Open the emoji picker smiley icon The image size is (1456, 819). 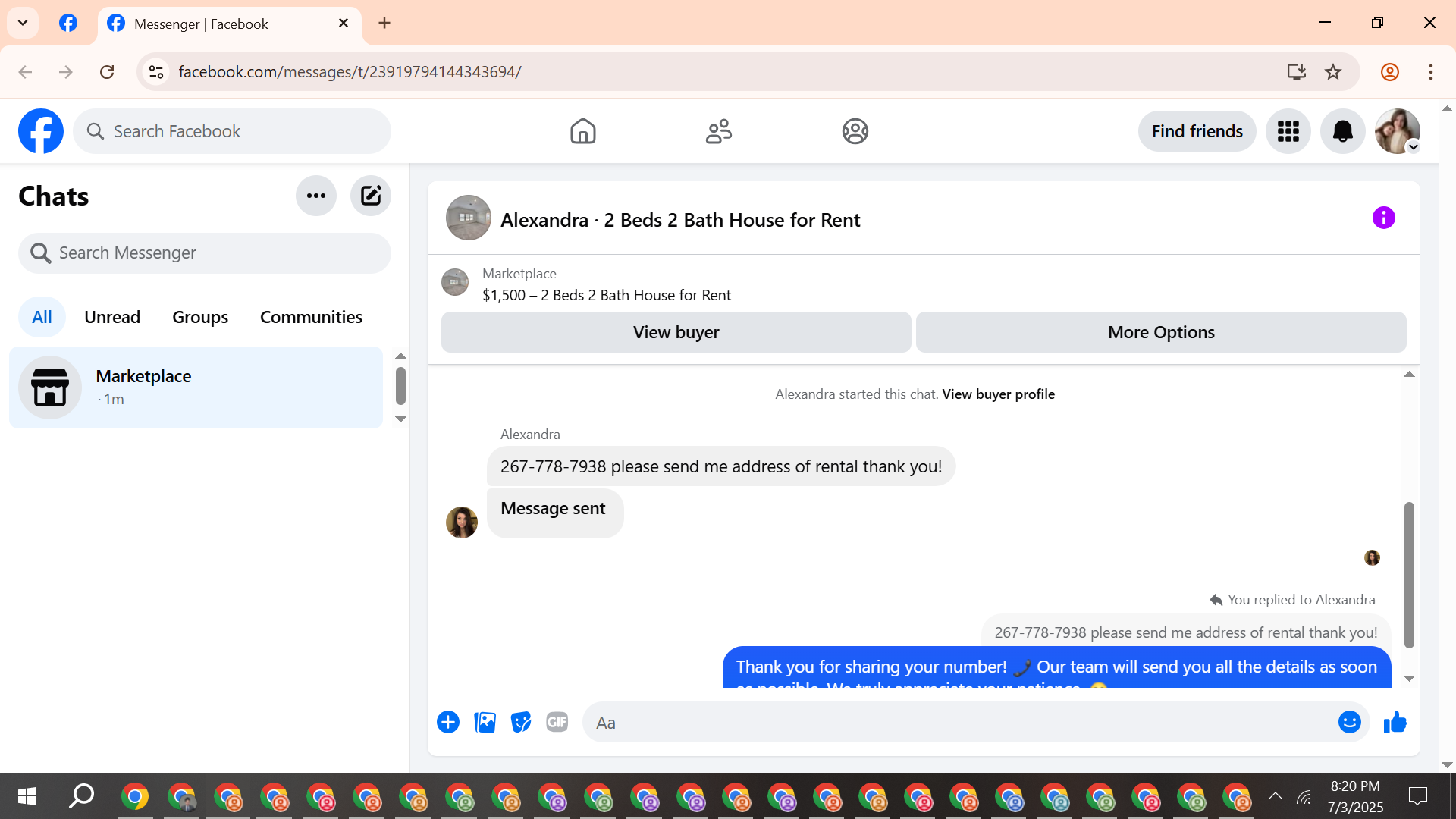pyautogui.click(x=1349, y=722)
